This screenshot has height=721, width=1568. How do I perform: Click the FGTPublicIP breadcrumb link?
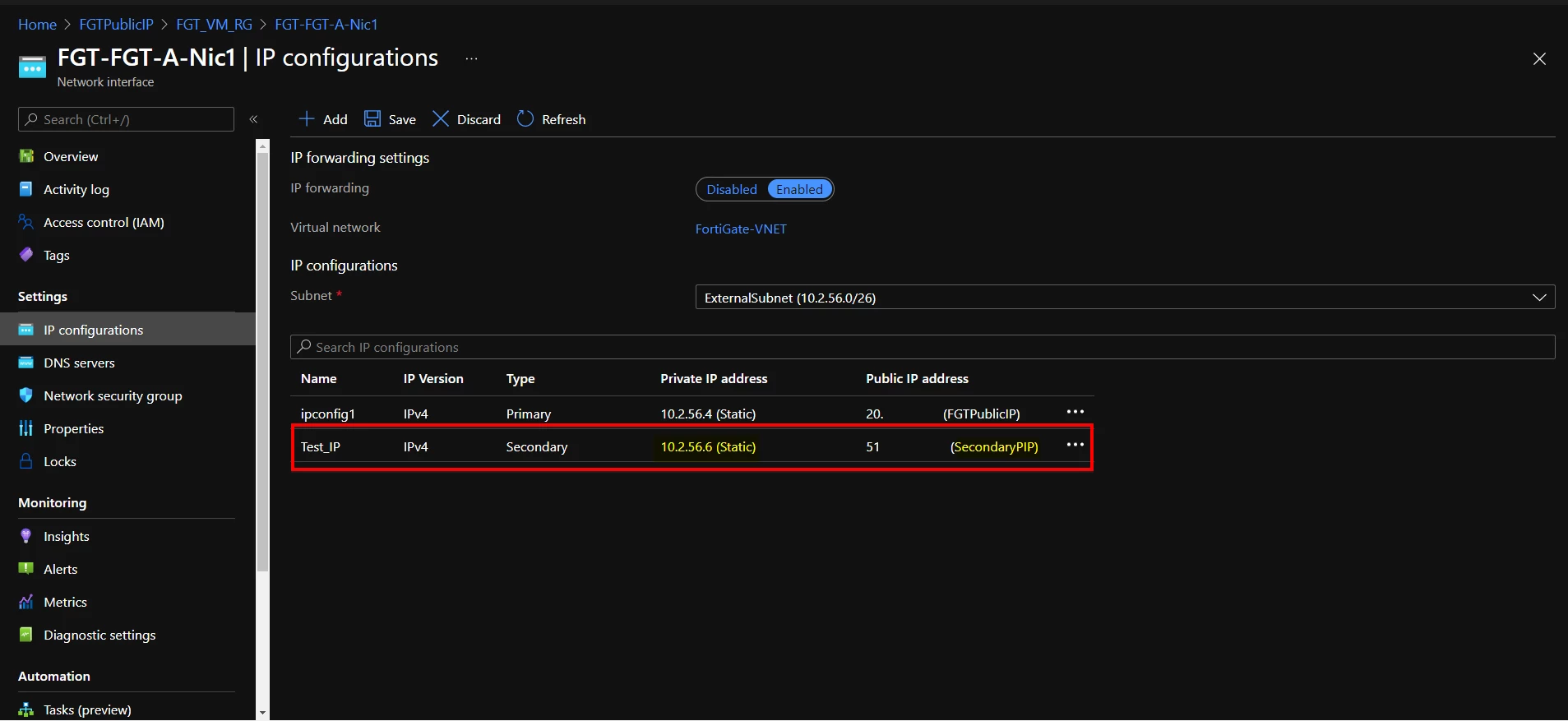116,25
